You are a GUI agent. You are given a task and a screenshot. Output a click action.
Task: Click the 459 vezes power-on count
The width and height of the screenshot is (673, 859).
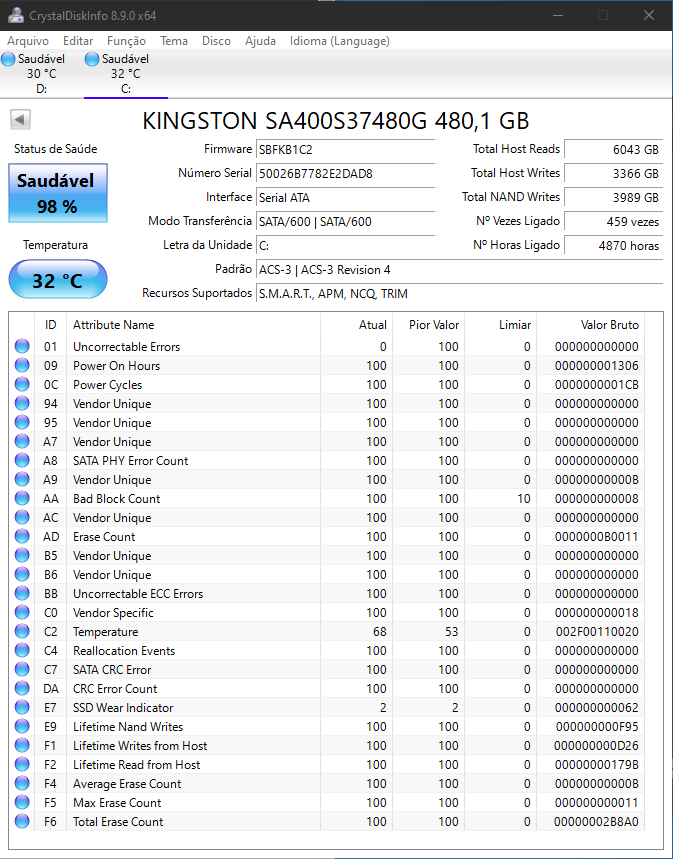613,222
